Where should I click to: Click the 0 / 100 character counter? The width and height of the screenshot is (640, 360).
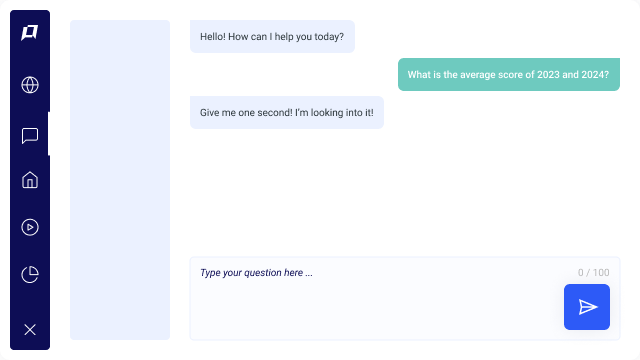coord(593,272)
